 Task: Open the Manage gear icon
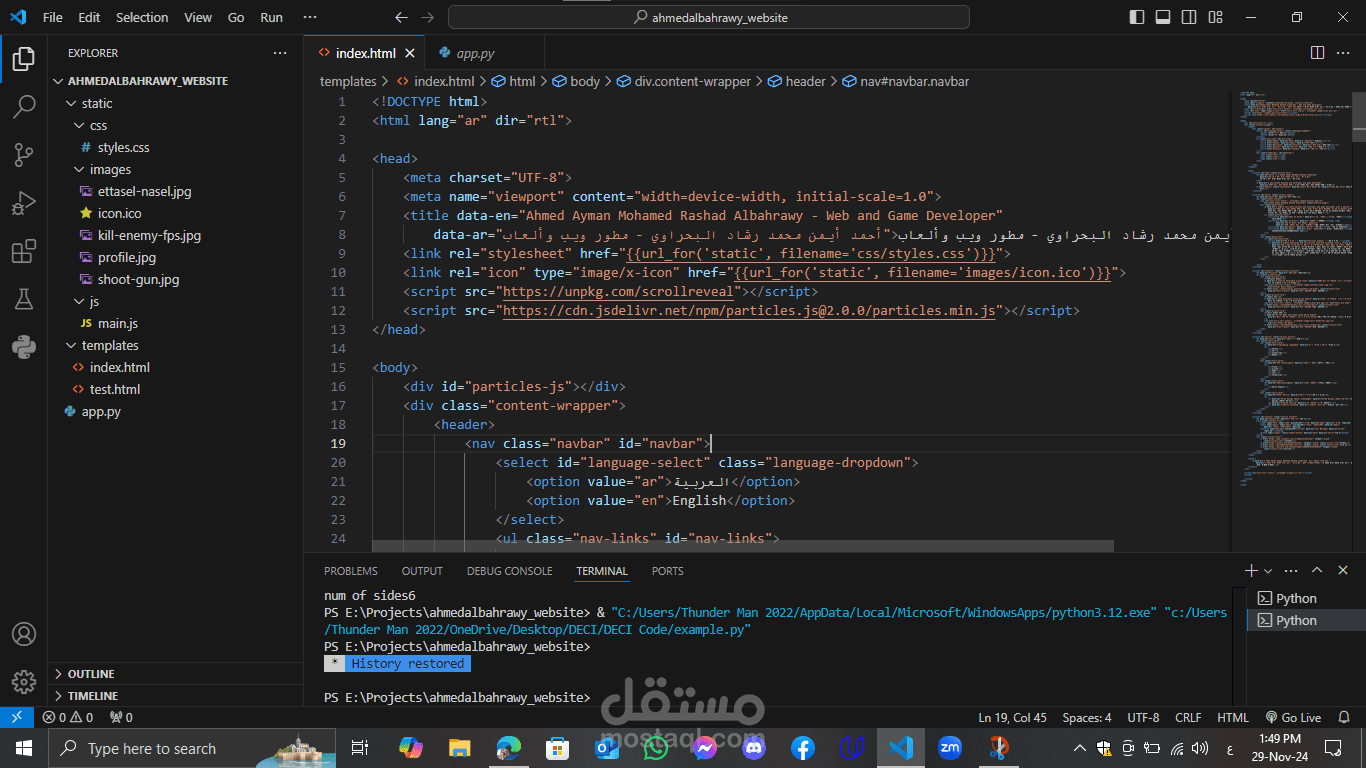point(24,682)
